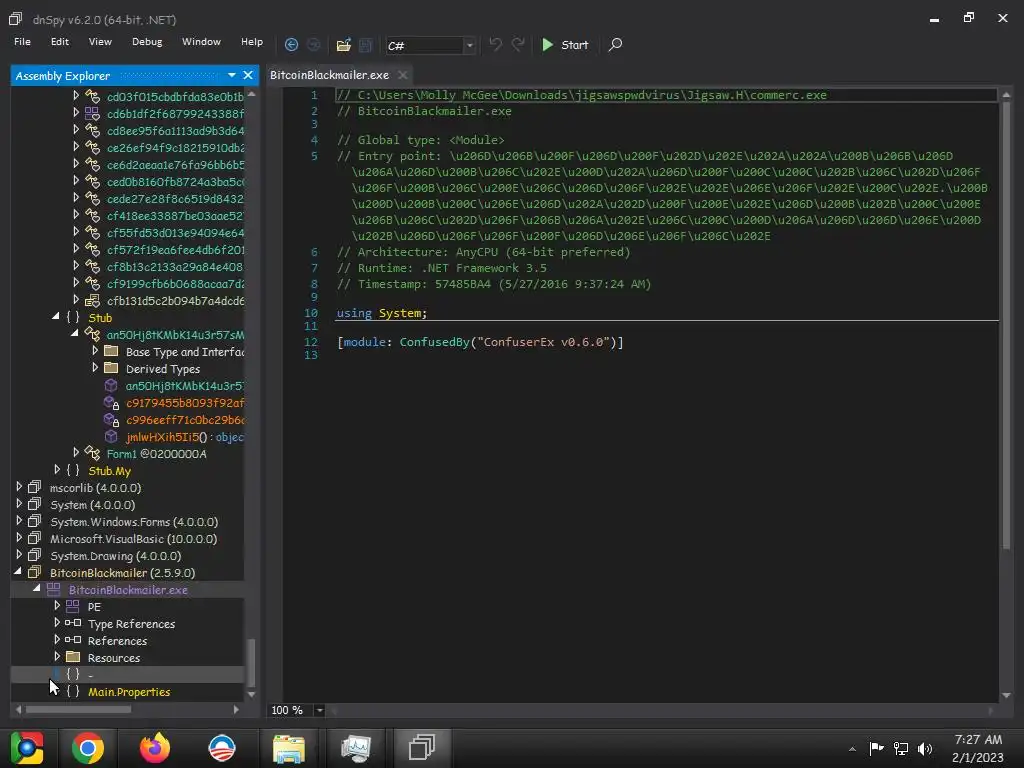Click the code editor vertical scrollbar
The image size is (1024, 768).
1006,327
